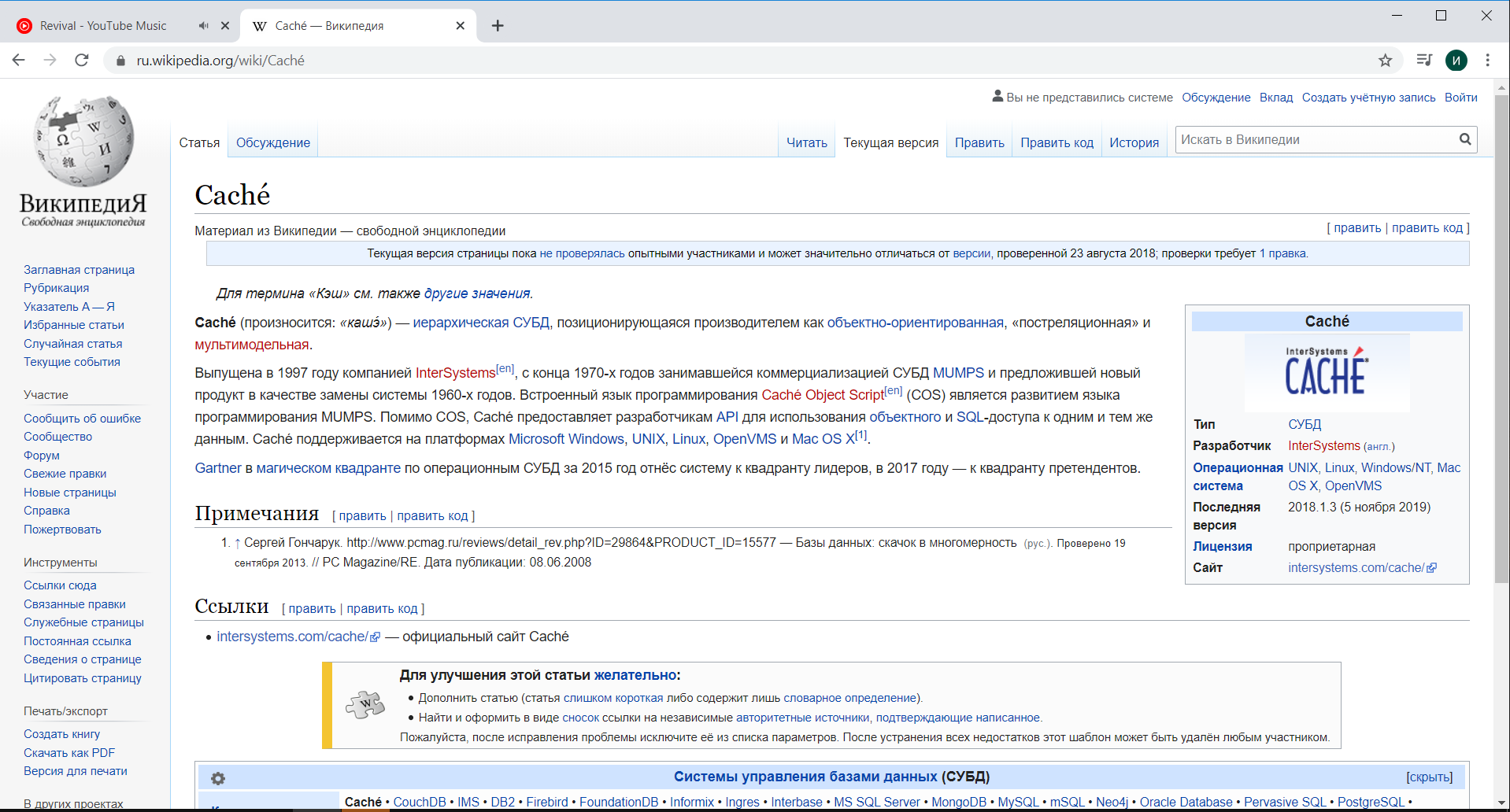Image resolution: width=1510 pixels, height=812 pixels.
Task: Open the Править tab
Action: tap(979, 142)
